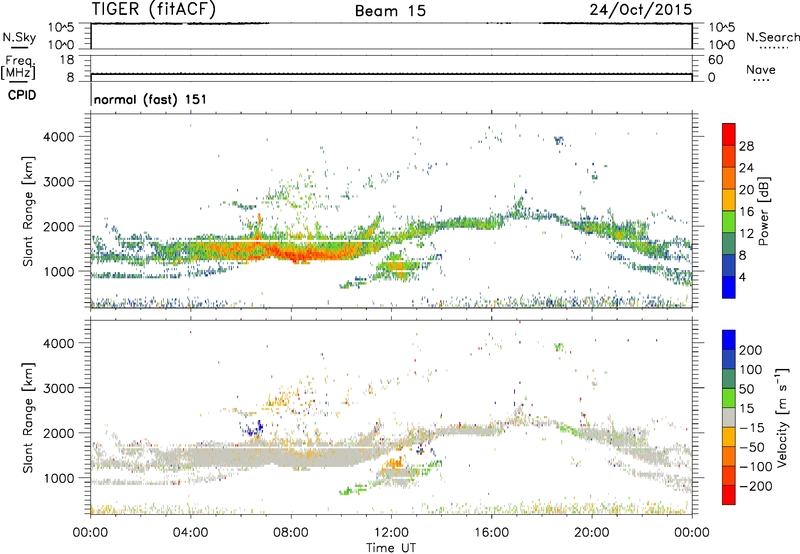800x554 pixels.
Task: Click the '20' label on the Power scale
Action: tap(746, 190)
